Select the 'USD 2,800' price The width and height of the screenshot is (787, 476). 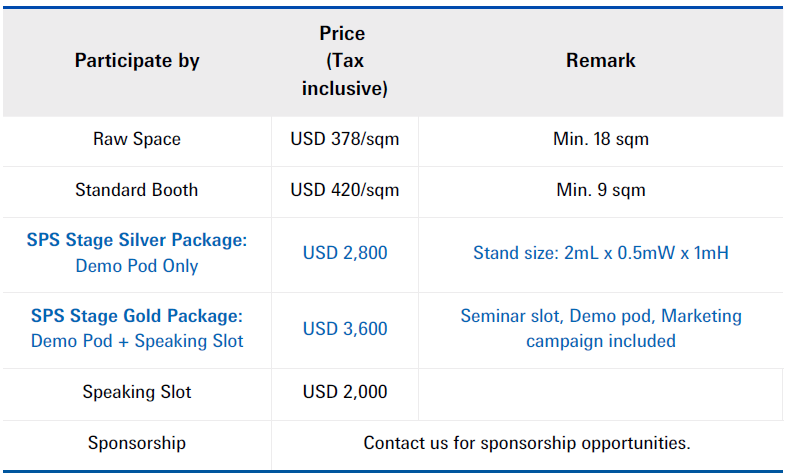[x=345, y=253]
